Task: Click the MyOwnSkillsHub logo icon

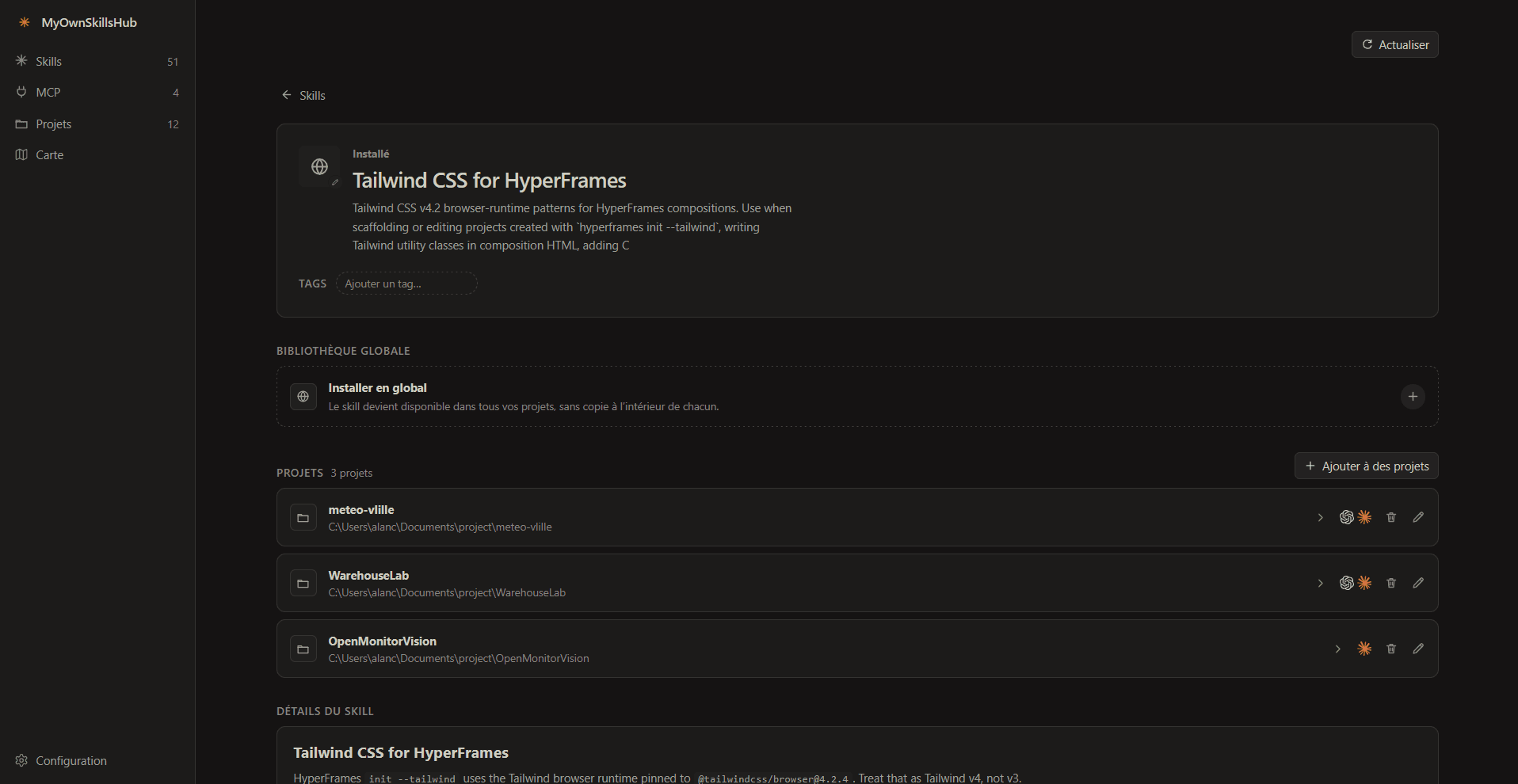Action: click(25, 22)
